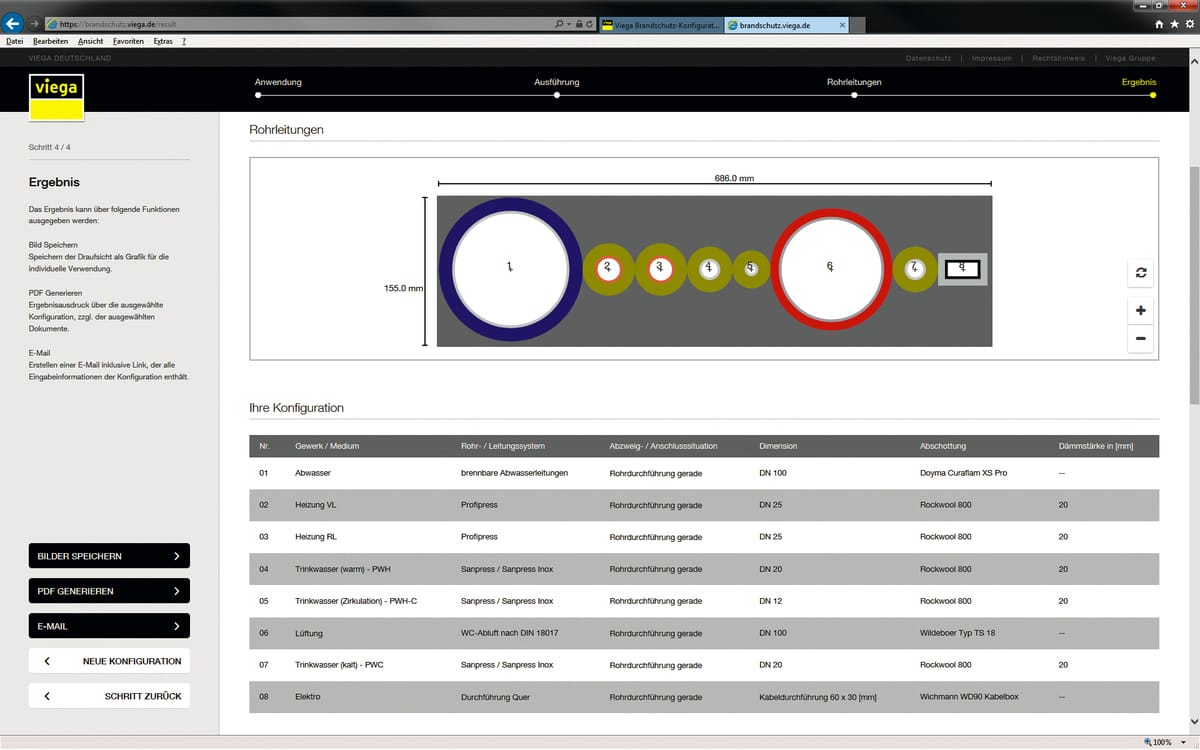Screen dimensions: 1200x750
Task: Go to the Anwendung step
Action: click(x=278, y=82)
